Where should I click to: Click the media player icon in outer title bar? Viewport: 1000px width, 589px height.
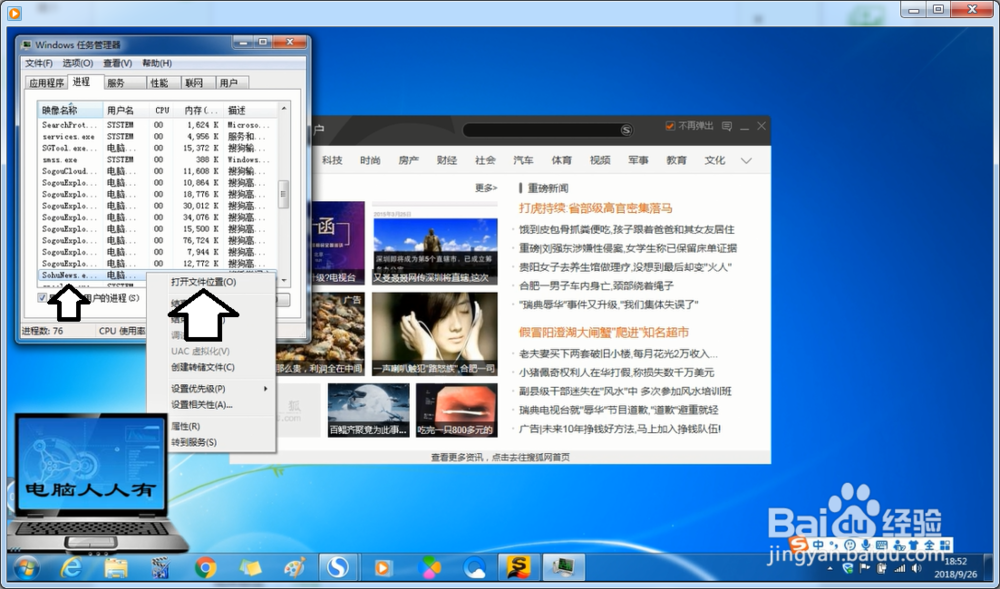[x=14, y=12]
